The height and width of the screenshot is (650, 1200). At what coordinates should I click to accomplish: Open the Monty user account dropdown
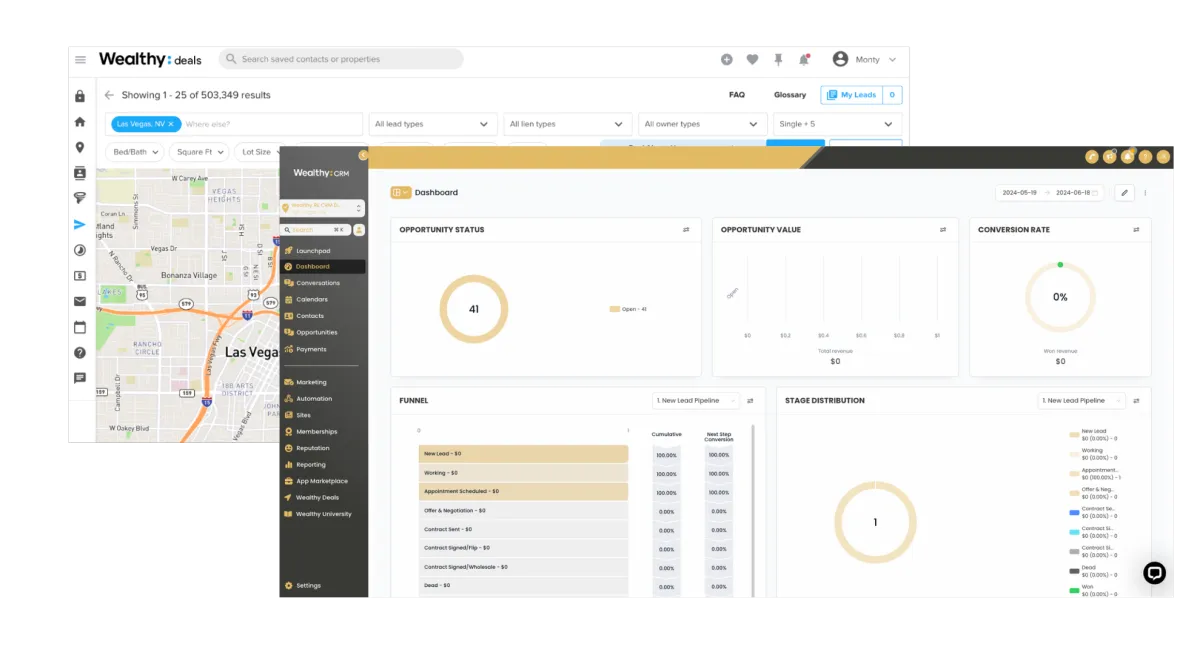click(x=865, y=60)
